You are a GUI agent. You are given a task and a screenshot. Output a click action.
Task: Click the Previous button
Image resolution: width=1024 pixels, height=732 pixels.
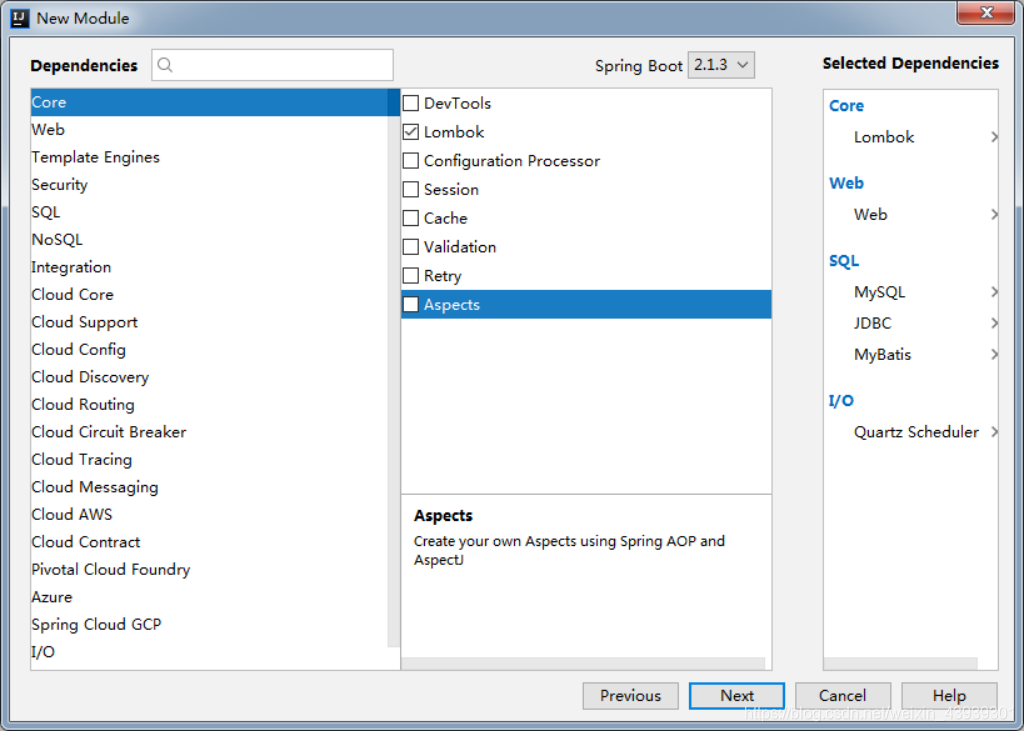click(x=630, y=695)
